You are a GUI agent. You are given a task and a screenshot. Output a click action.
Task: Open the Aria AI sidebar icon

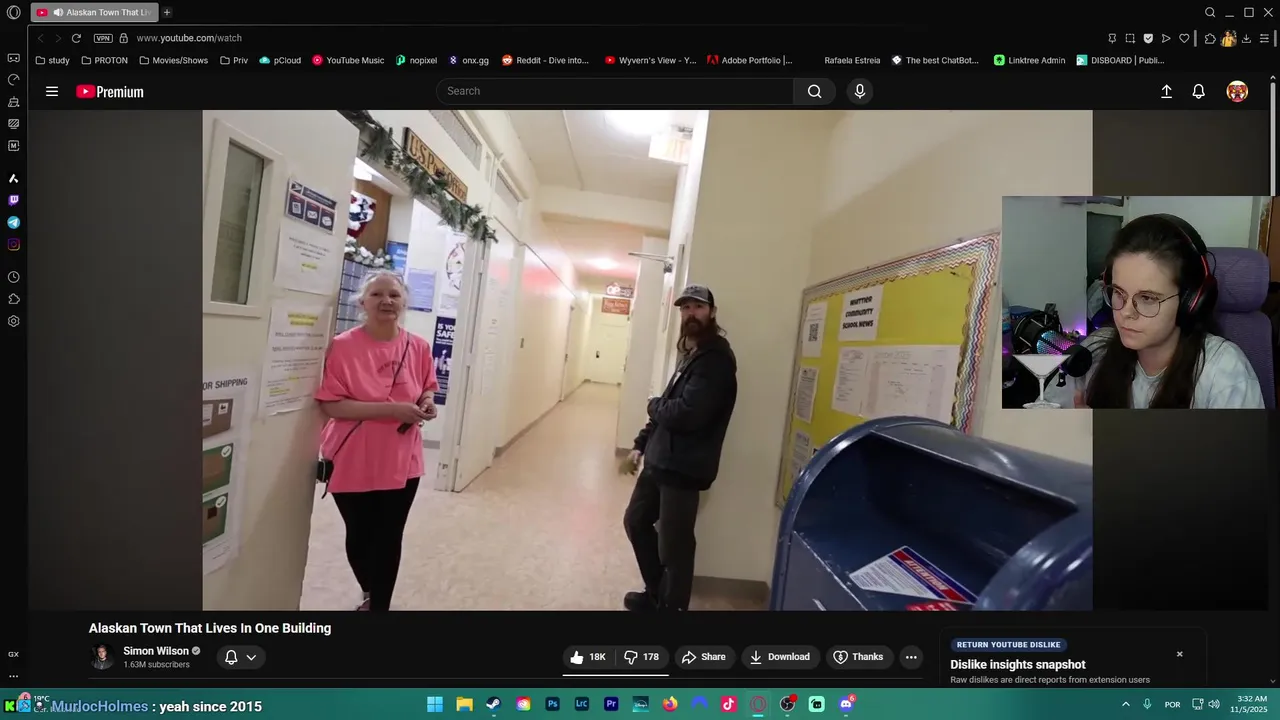pyautogui.click(x=13, y=178)
